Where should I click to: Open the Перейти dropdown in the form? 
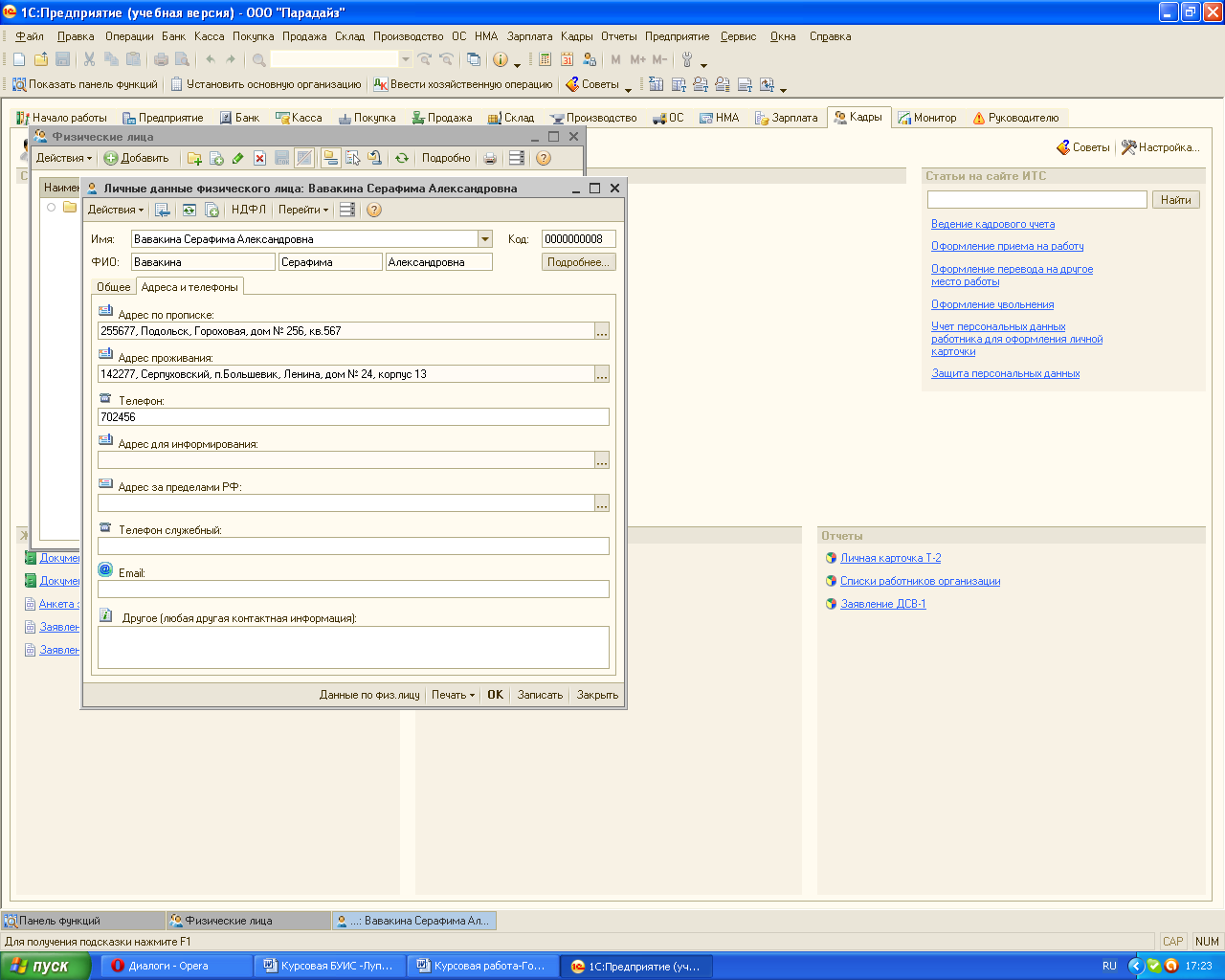tap(303, 210)
